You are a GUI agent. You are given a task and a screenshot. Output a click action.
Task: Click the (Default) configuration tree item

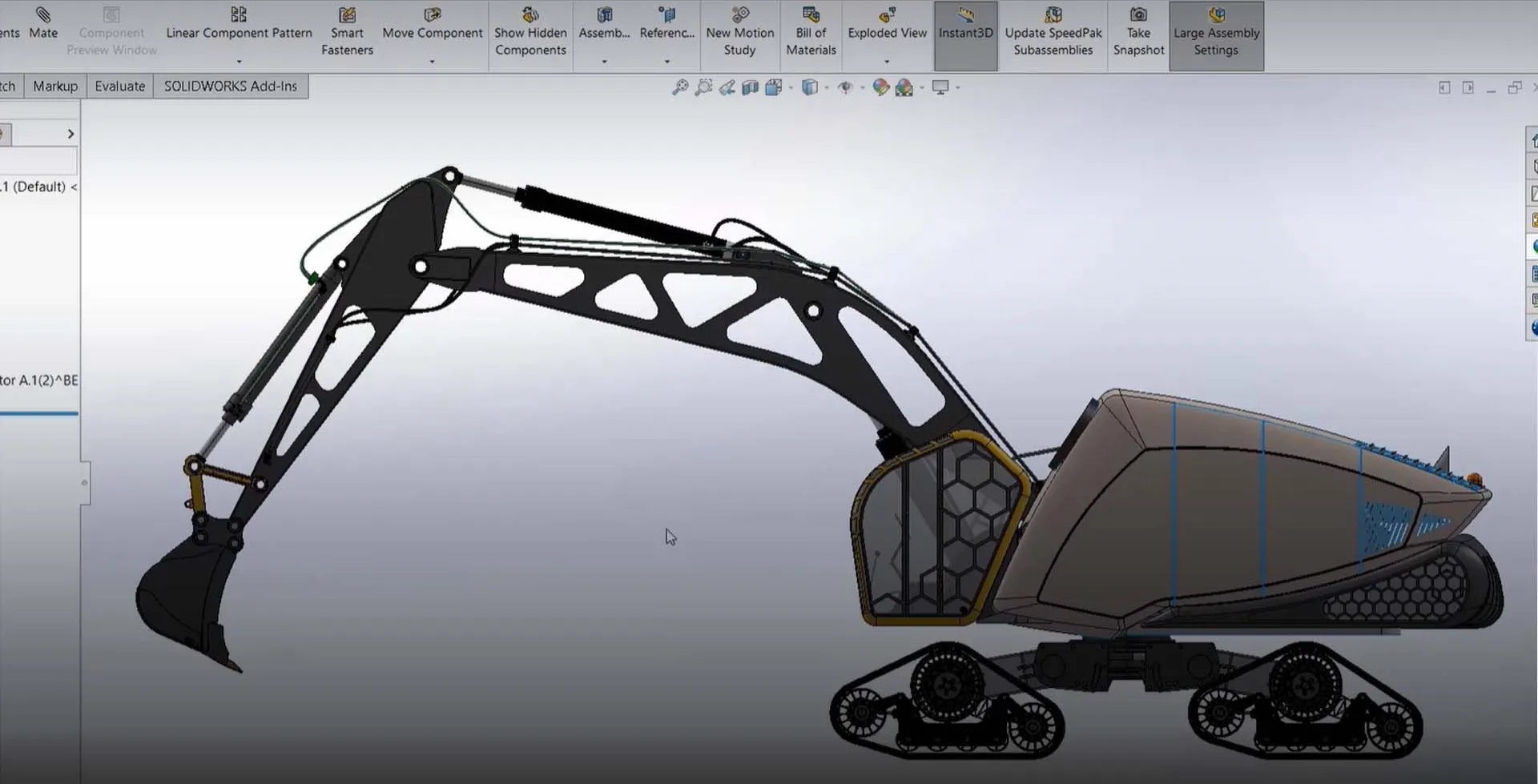pyautogui.click(x=38, y=187)
